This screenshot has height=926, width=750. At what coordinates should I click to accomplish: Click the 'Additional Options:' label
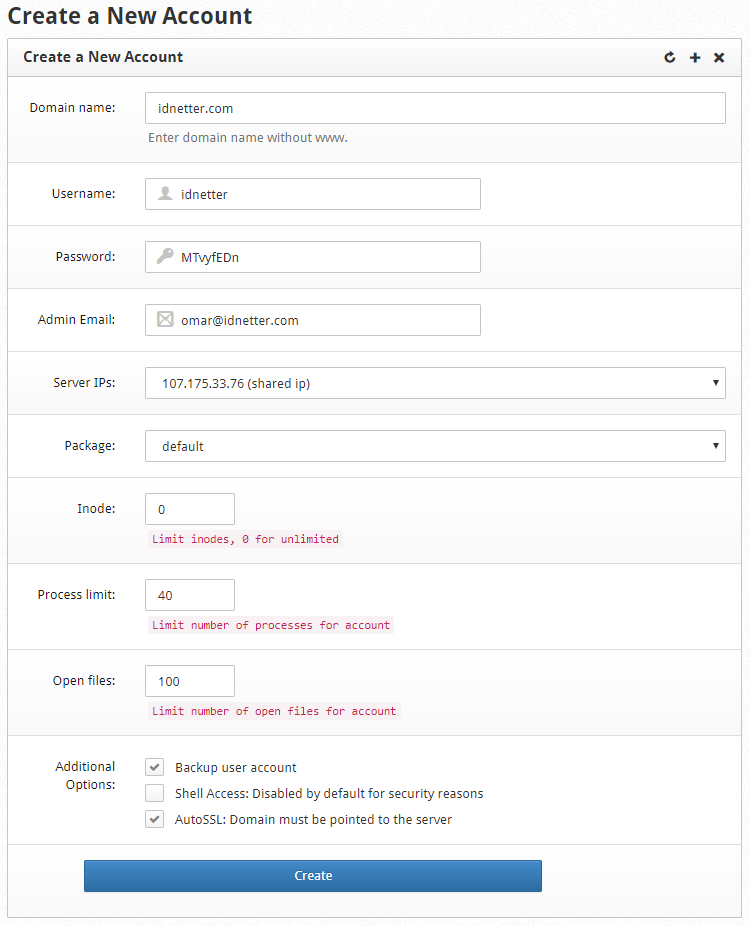86,775
